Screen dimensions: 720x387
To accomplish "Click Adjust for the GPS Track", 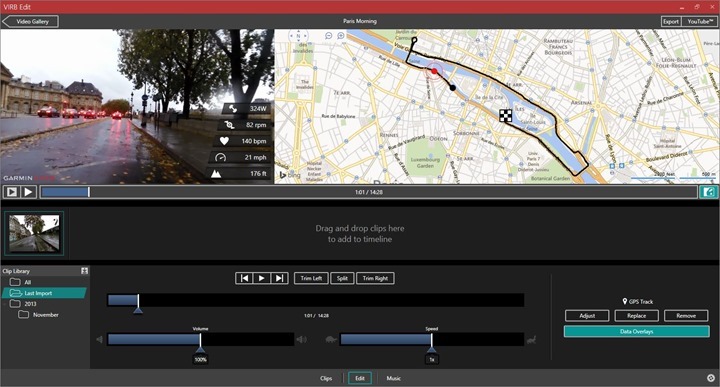I will [x=587, y=316].
